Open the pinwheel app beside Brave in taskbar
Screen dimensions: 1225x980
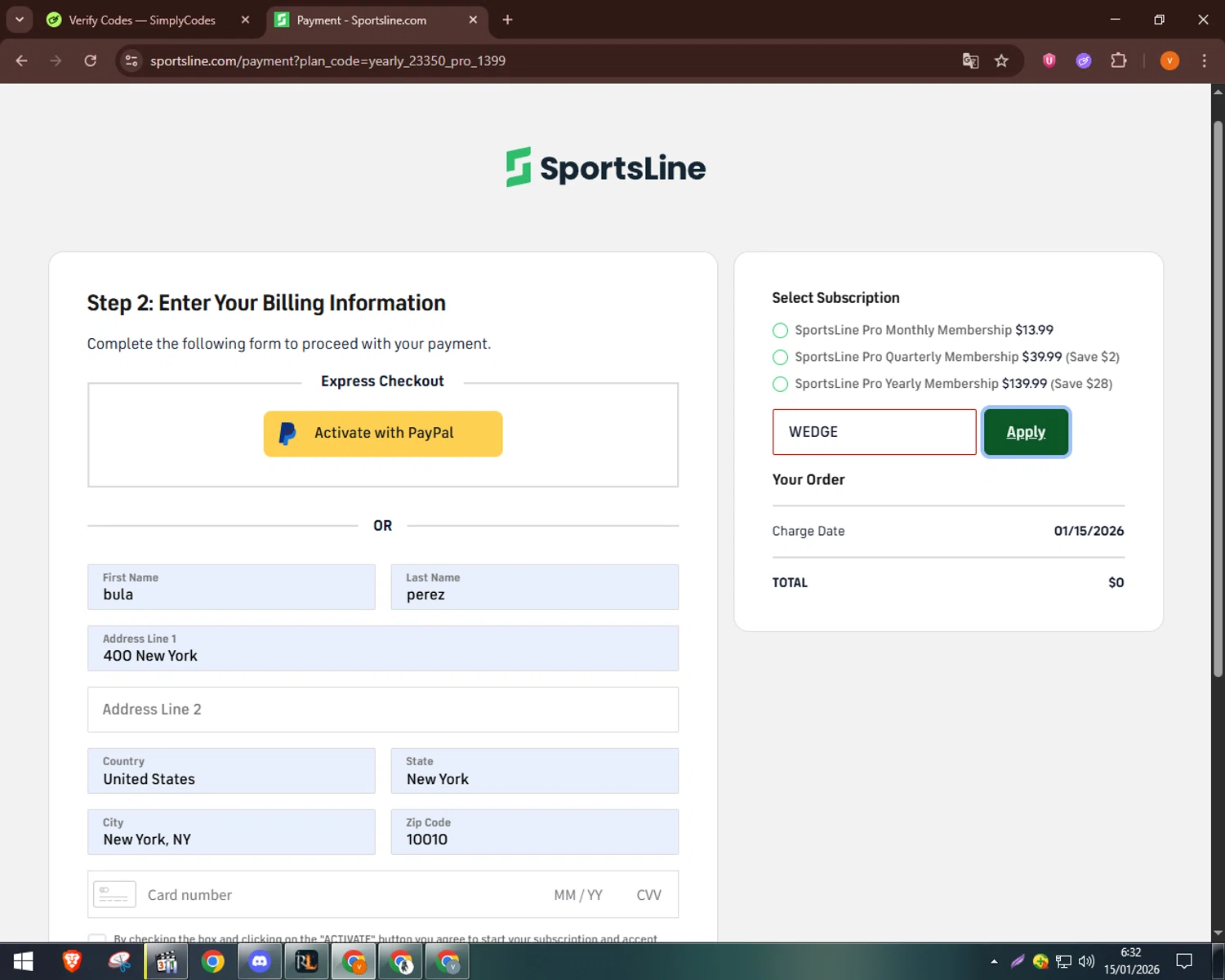[x=119, y=962]
